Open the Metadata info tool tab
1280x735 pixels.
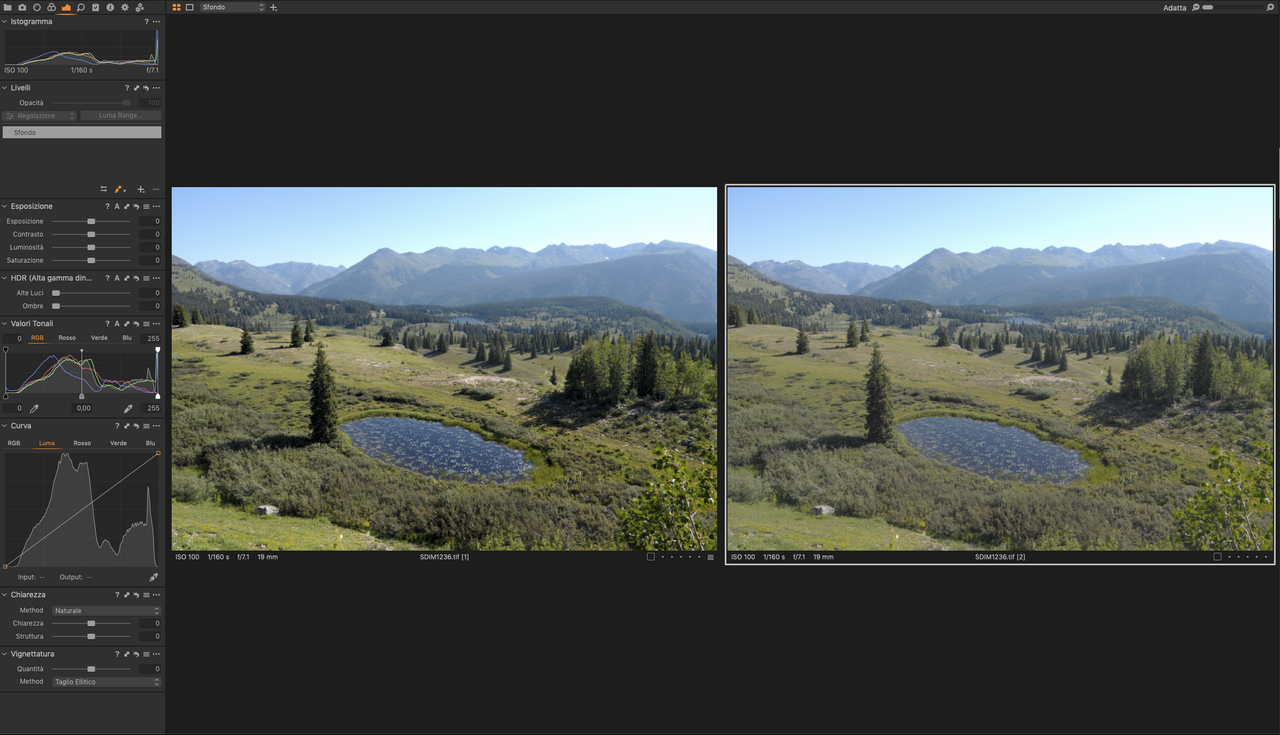pos(110,7)
